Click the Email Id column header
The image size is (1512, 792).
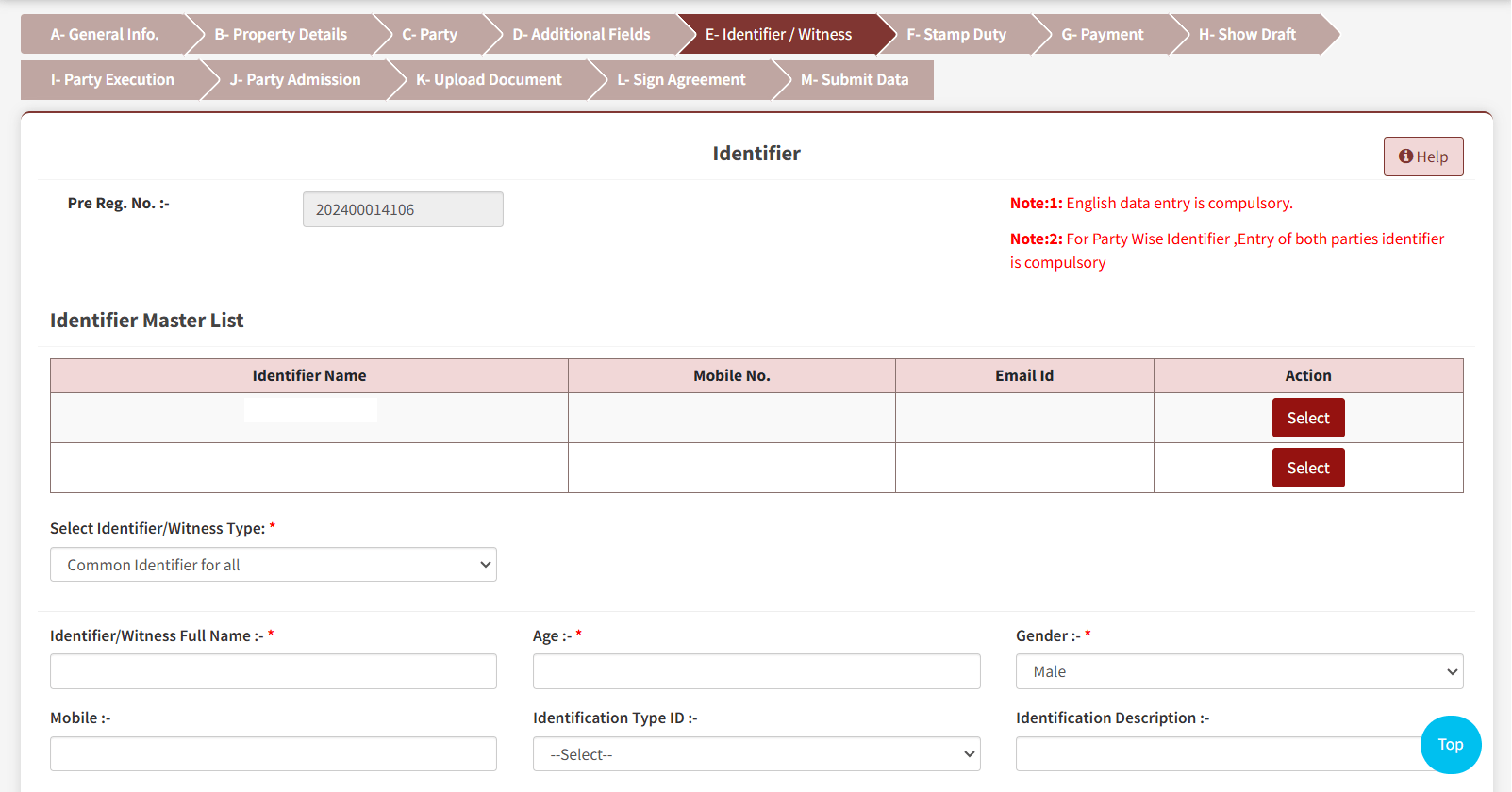[x=1024, y=375]
